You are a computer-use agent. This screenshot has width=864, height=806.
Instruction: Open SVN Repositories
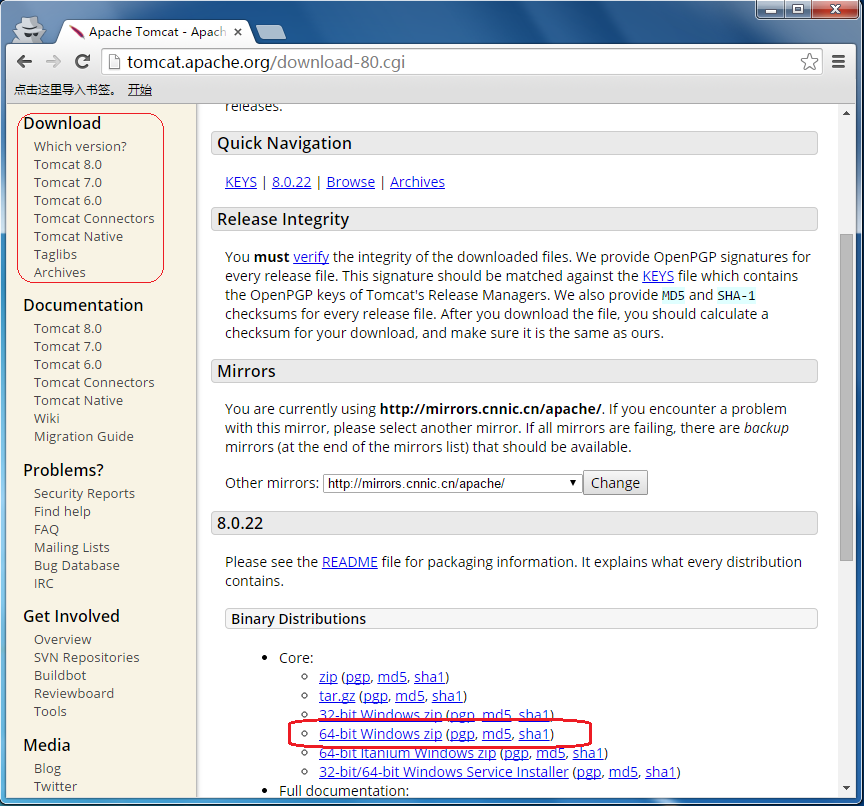click(x=87, y=658)
